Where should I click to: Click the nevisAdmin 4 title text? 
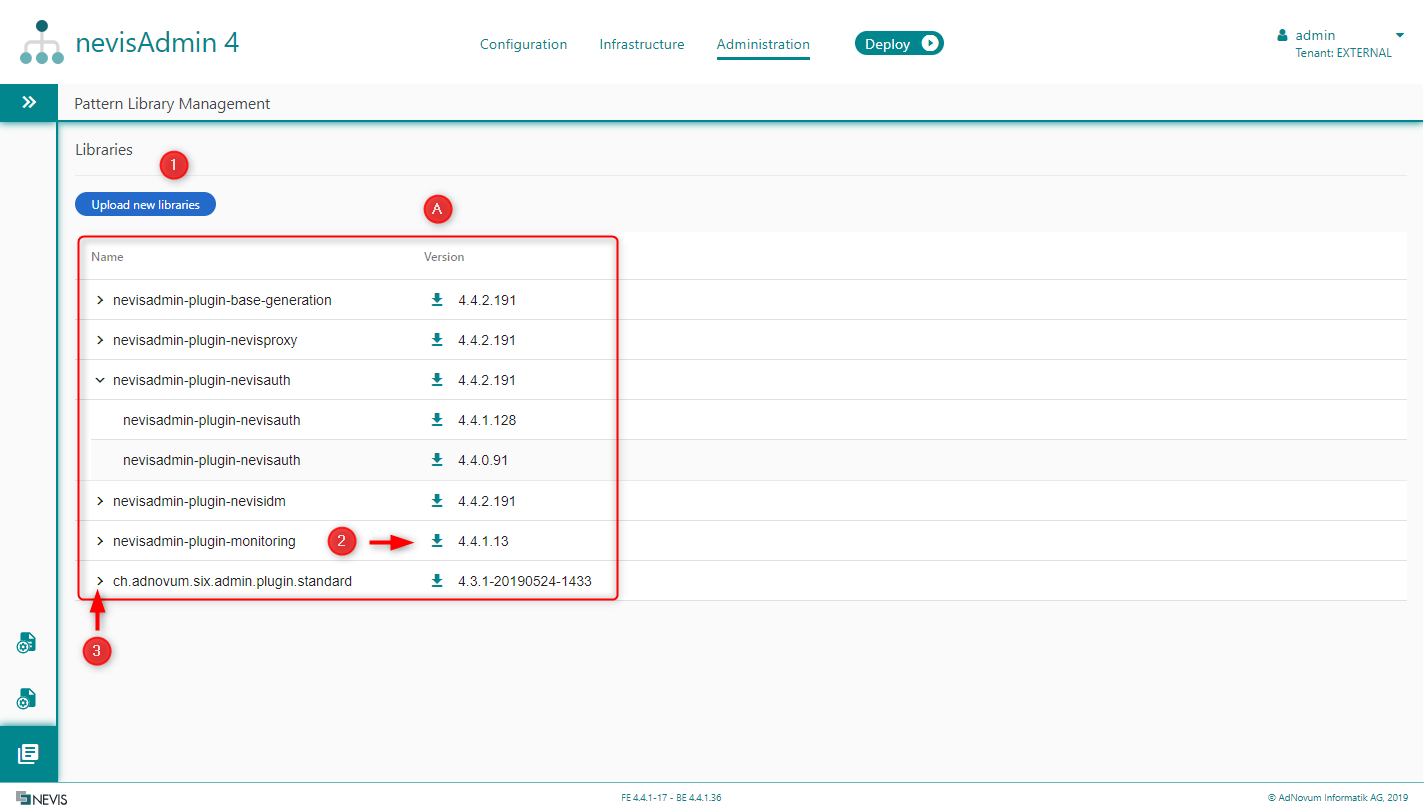click(x=157, y=43)
